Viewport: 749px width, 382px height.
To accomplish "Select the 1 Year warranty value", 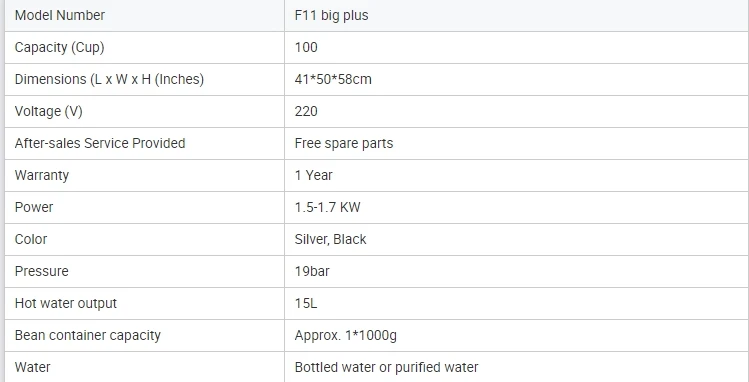I will point(313,175).
